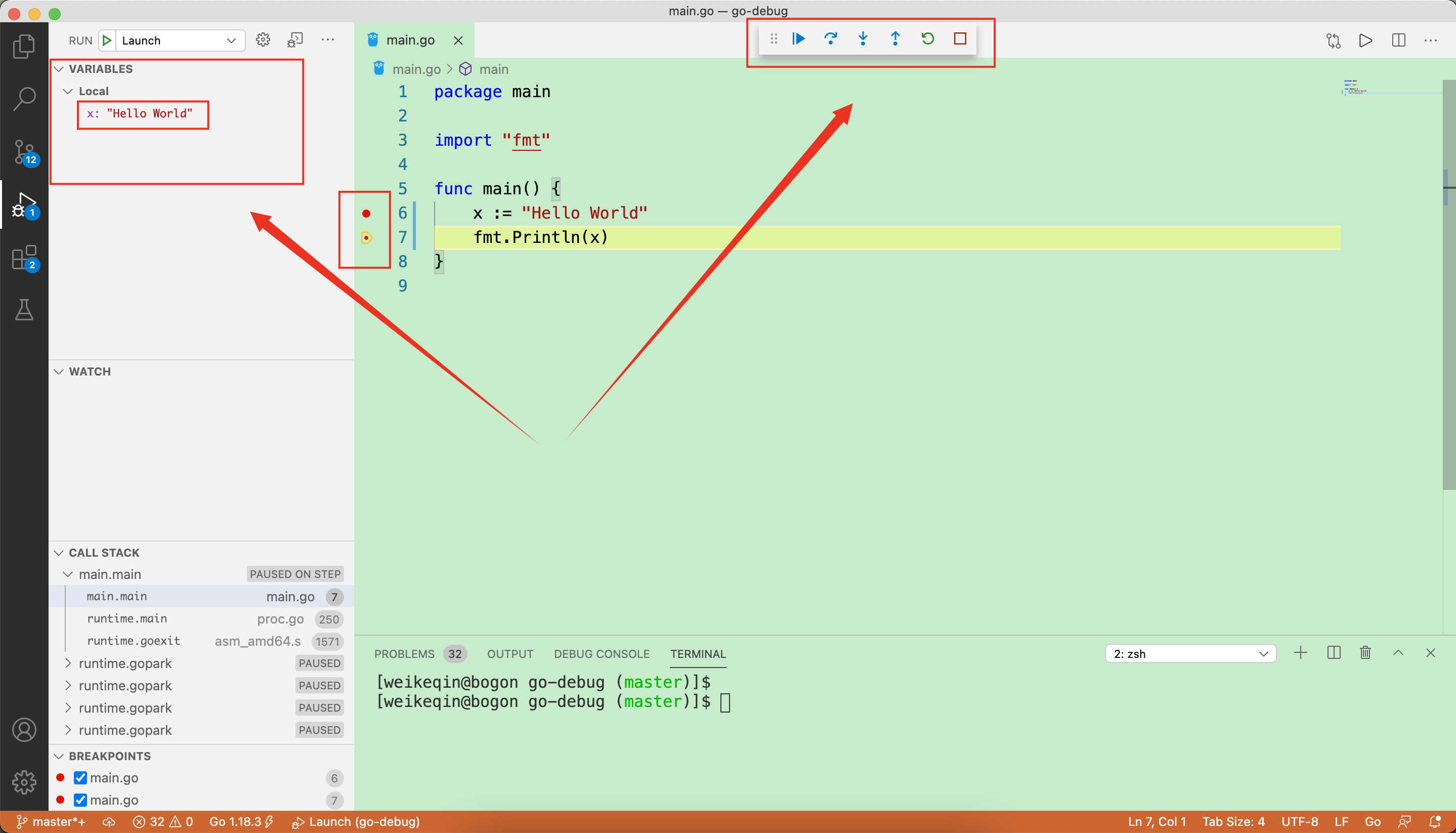
Task: Step Out in debug toolbar
Action: (x=895, y=38)
